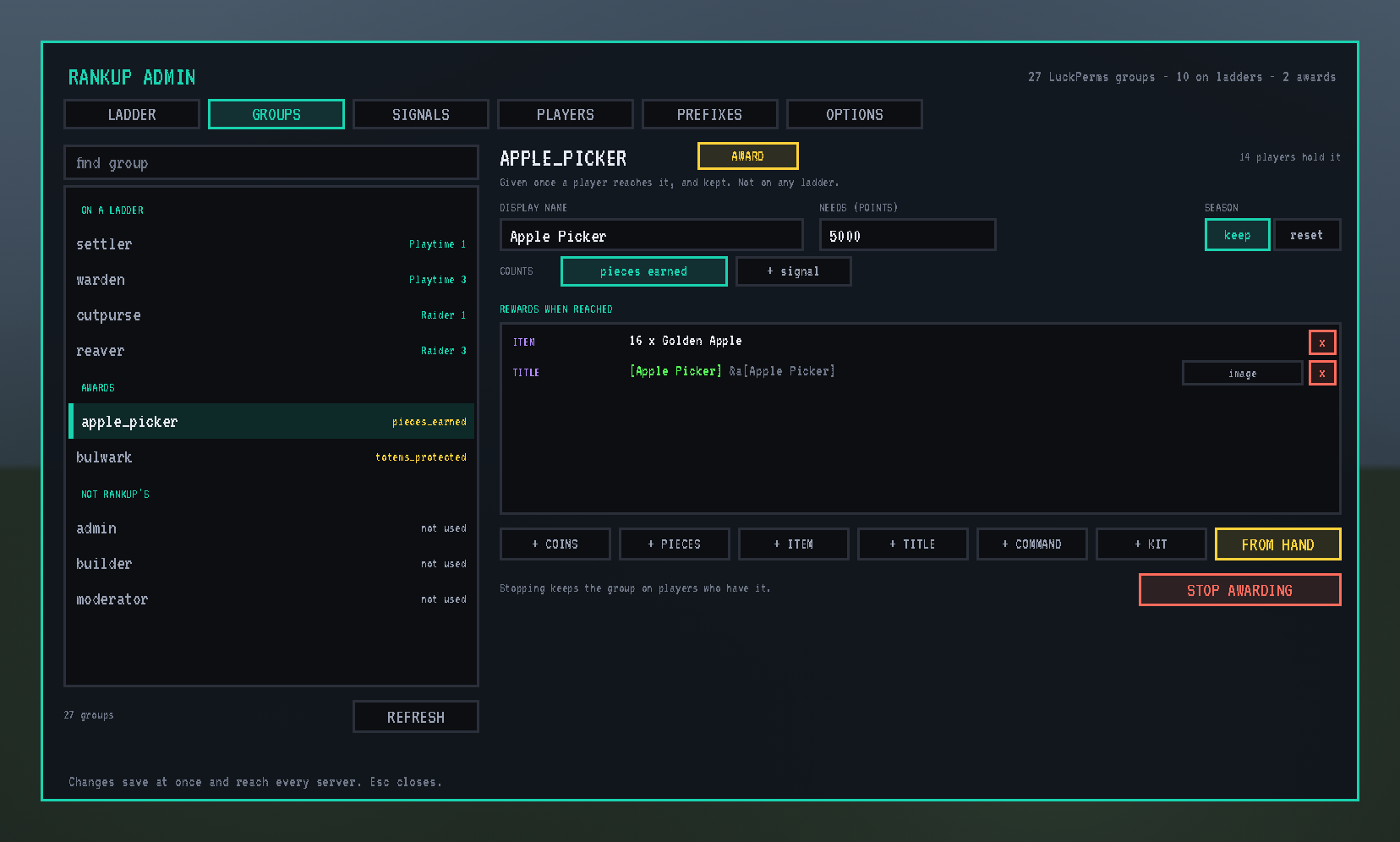Select the bulwark group in the list
This screenshot has width=1400, height=842.
[x=271, y=457]
